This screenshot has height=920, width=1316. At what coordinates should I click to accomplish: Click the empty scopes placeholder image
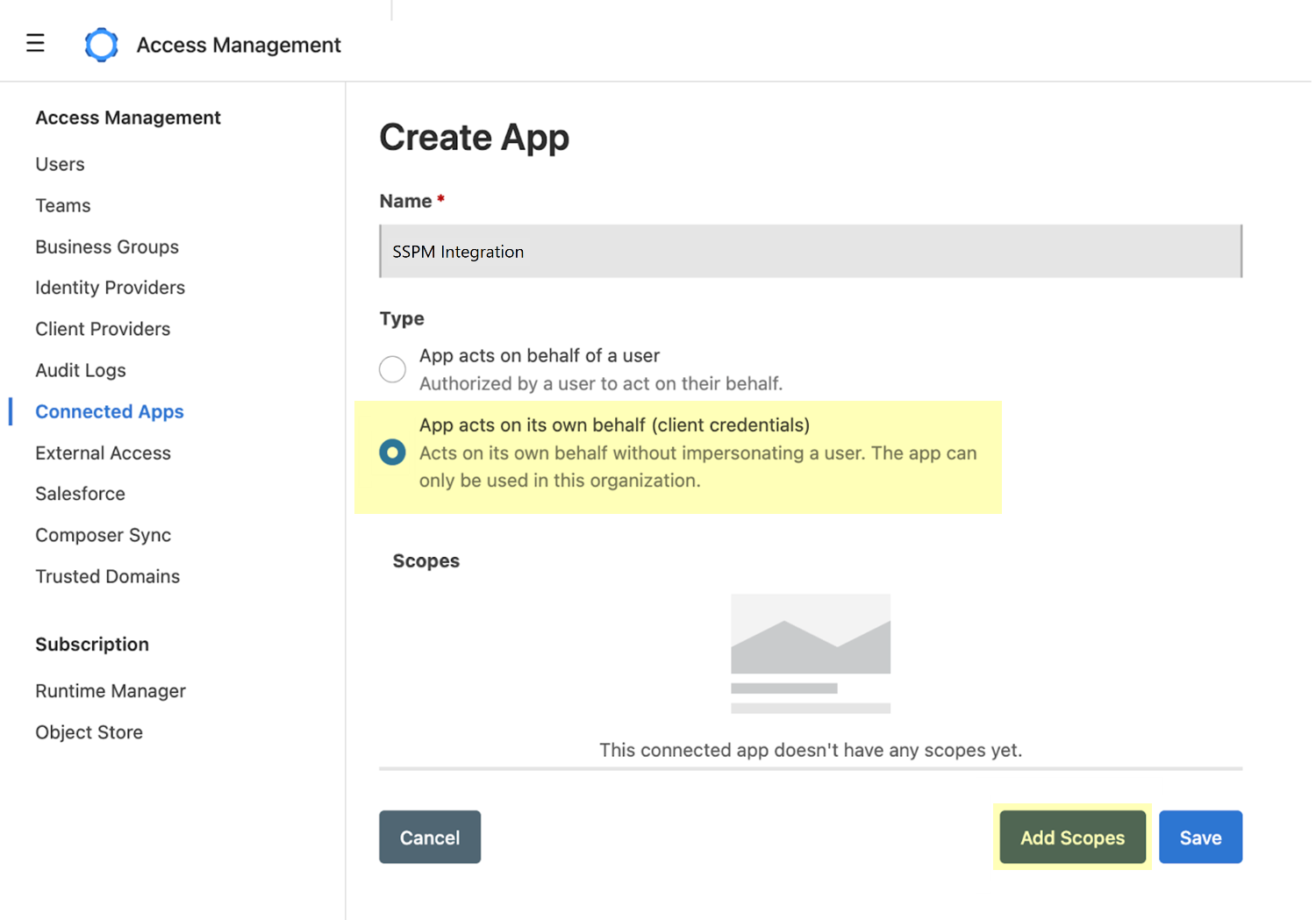click(810, 653)
